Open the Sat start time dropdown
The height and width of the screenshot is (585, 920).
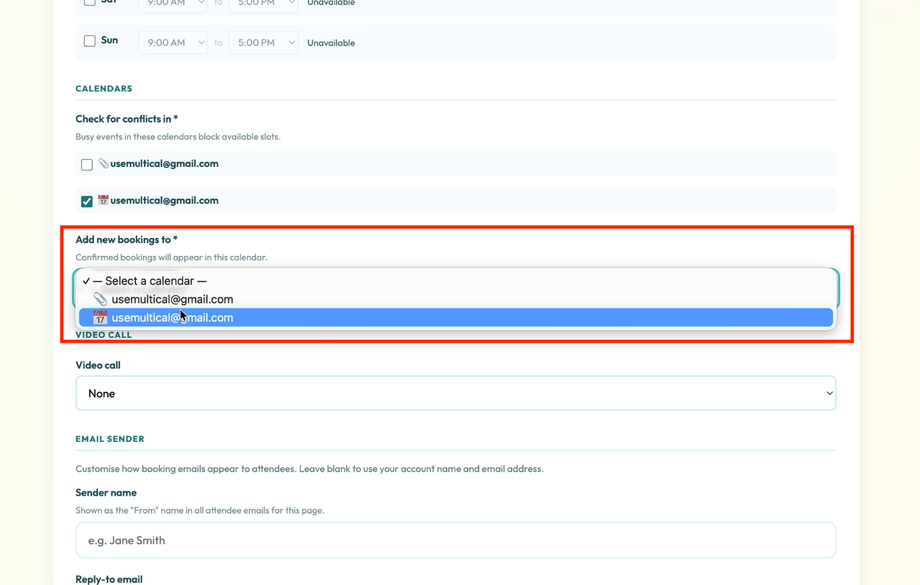point(171,4)
